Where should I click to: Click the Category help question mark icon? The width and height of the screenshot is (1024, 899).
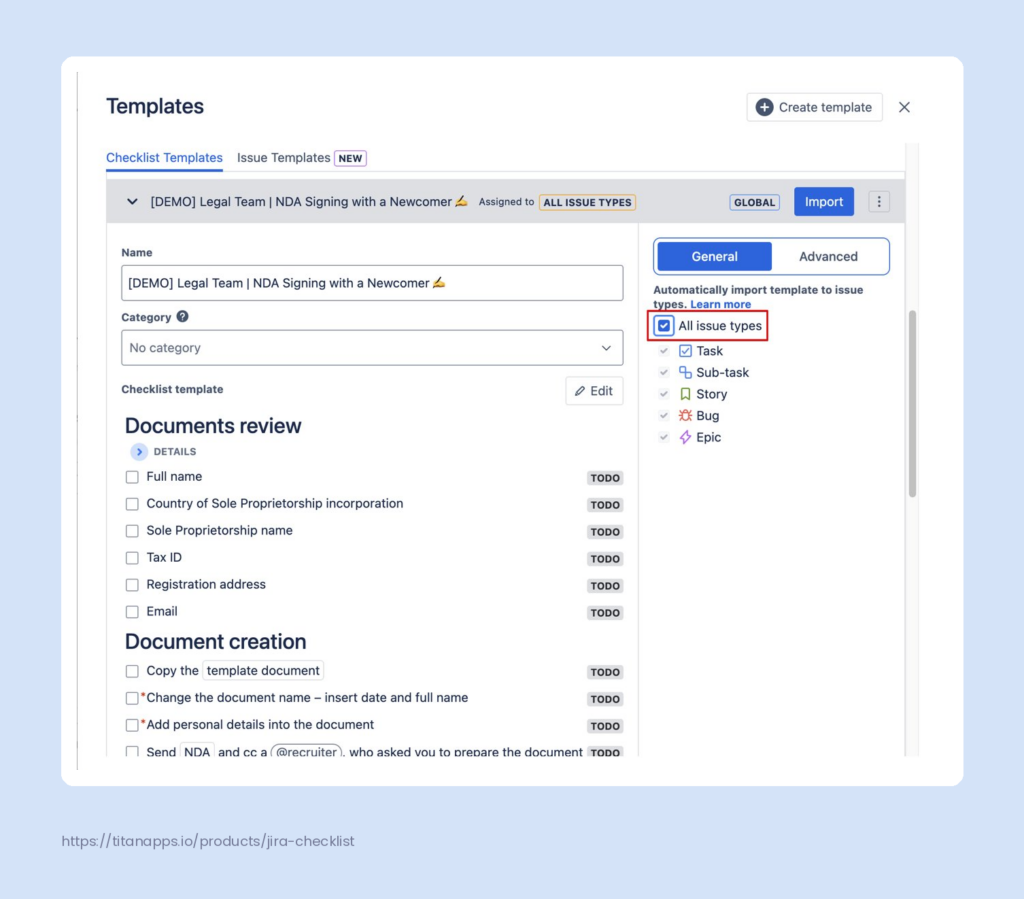(182, 317)
